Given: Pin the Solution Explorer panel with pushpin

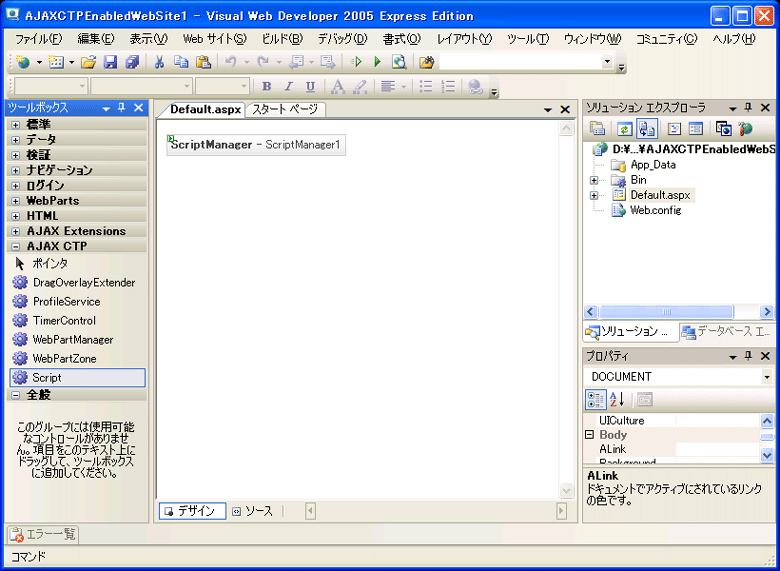Looking at the screenshot, I should pyautogui.click(x=748, y=107).
